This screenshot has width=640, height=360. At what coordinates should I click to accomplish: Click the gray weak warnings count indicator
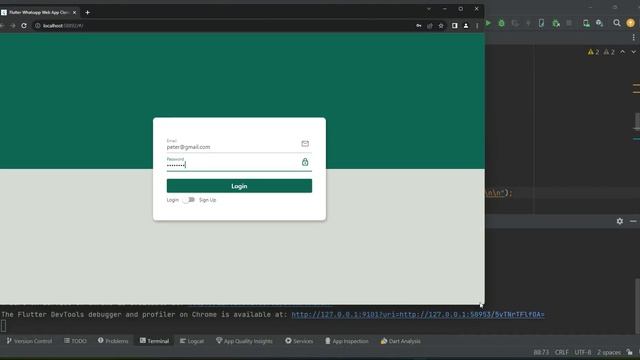(609, 52)
